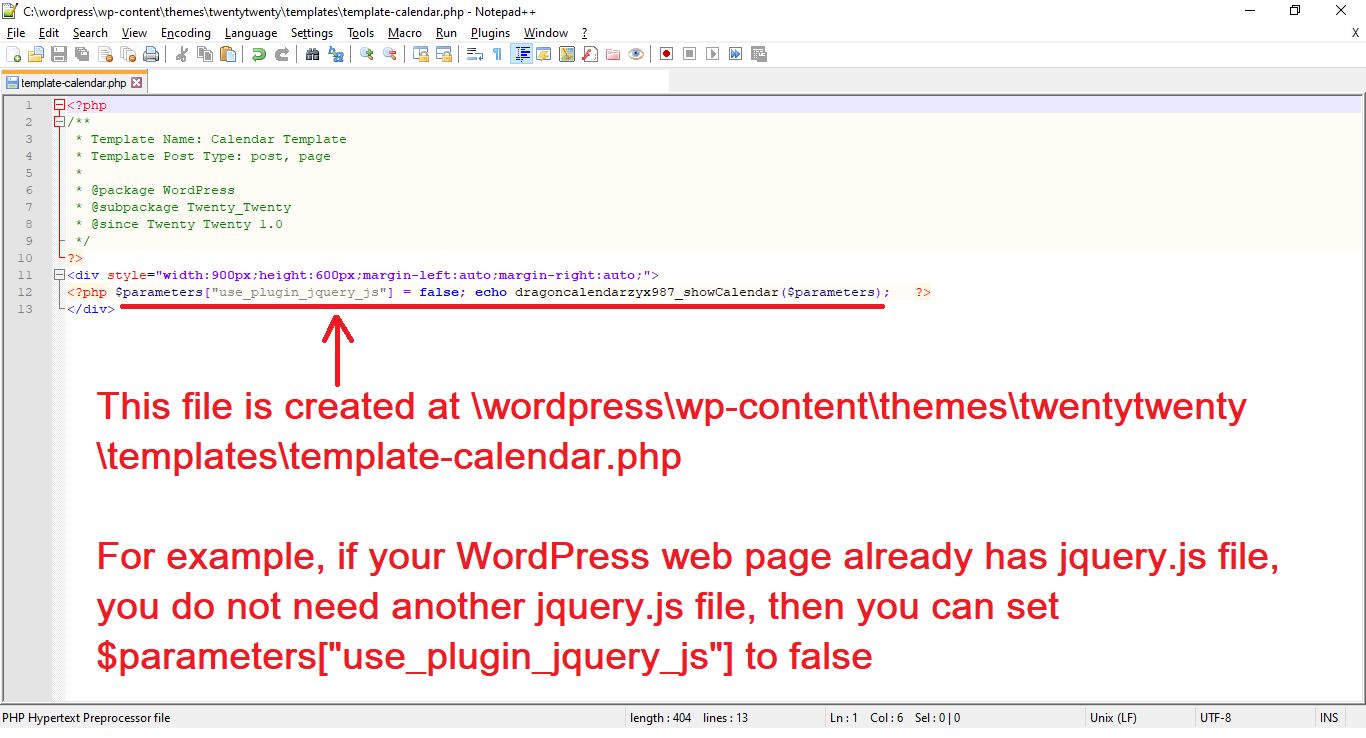
Task: Close the template-calendar.php tab
Action: point(137,83)
